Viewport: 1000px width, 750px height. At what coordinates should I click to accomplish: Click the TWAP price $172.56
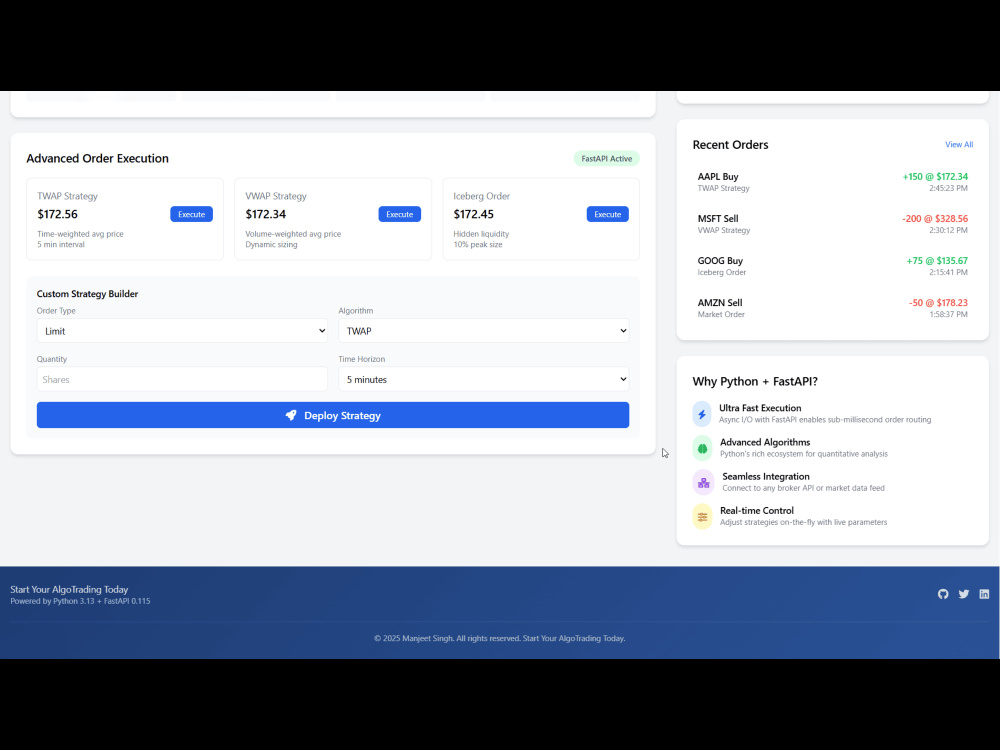click(57, 214)
